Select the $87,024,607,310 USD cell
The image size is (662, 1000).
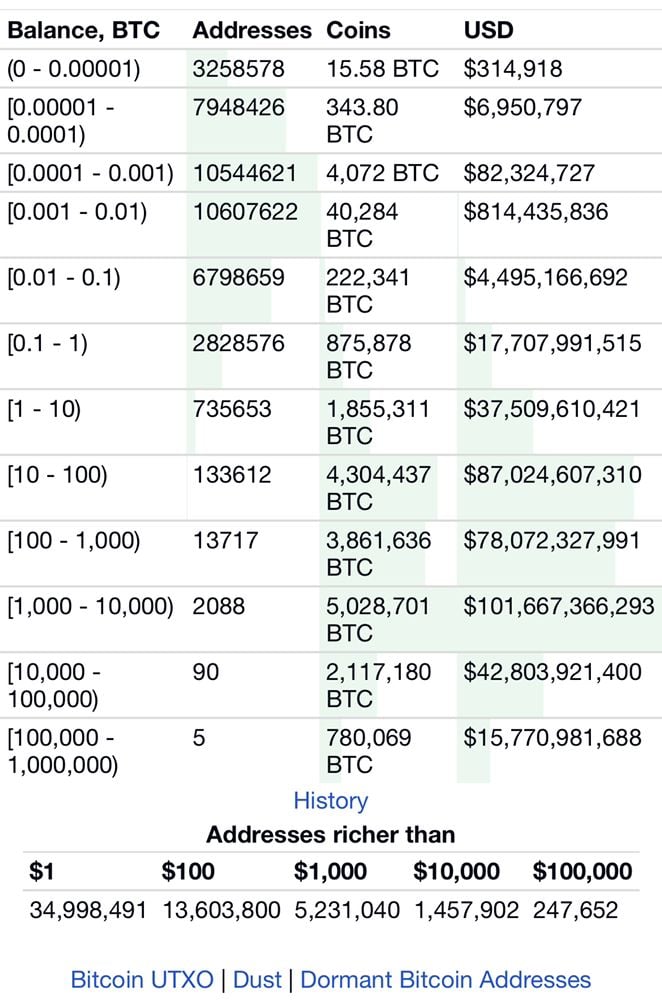pyautogui.click(x=552, y=475)
